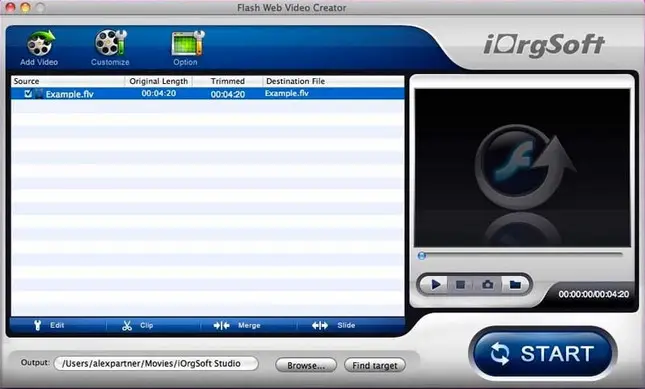Click the Trimmed value 00:04:20
The width and height of the screenshot is (645, 389).
[x=228, y=94]
